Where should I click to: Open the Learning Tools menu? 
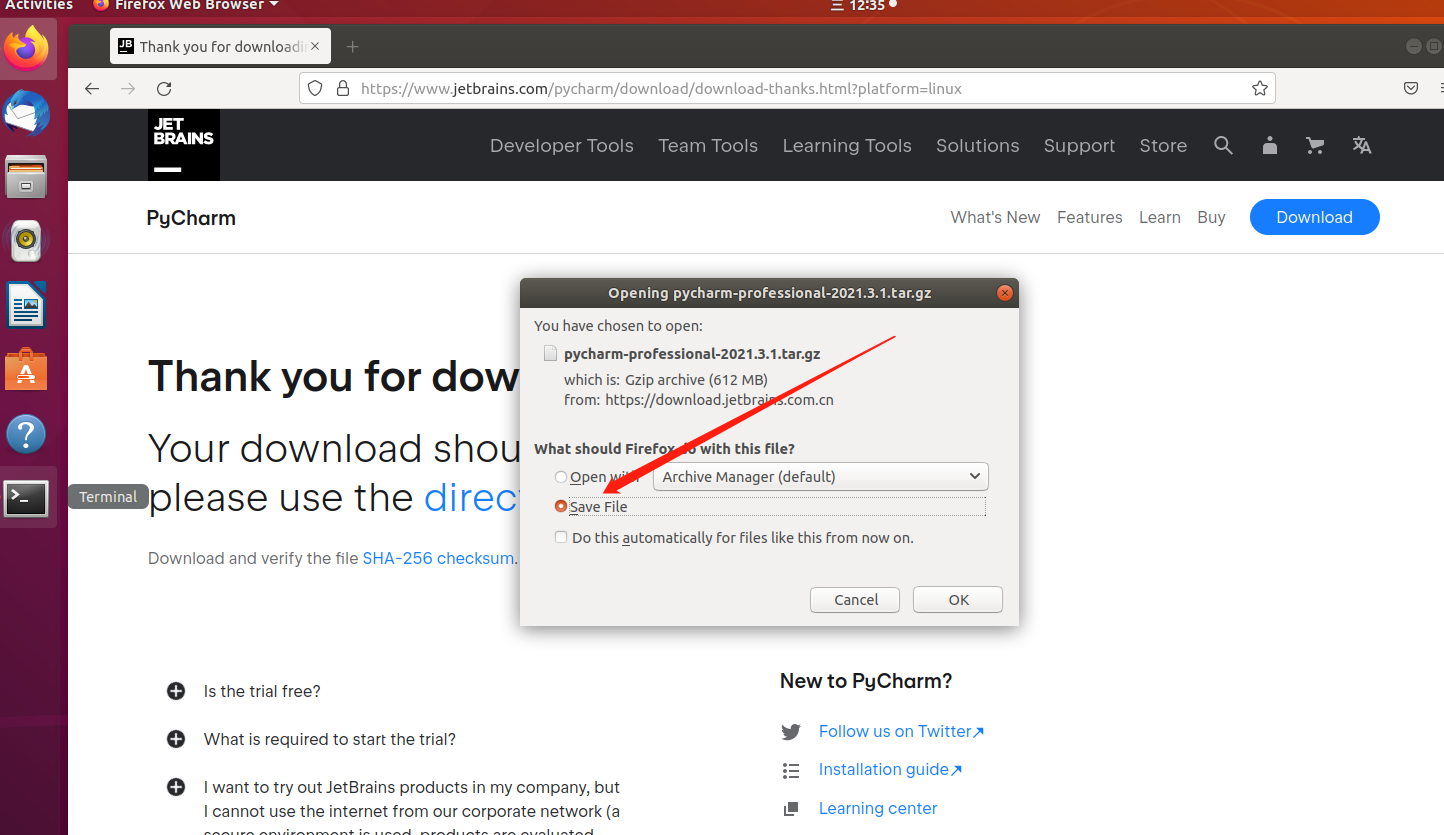847,145
